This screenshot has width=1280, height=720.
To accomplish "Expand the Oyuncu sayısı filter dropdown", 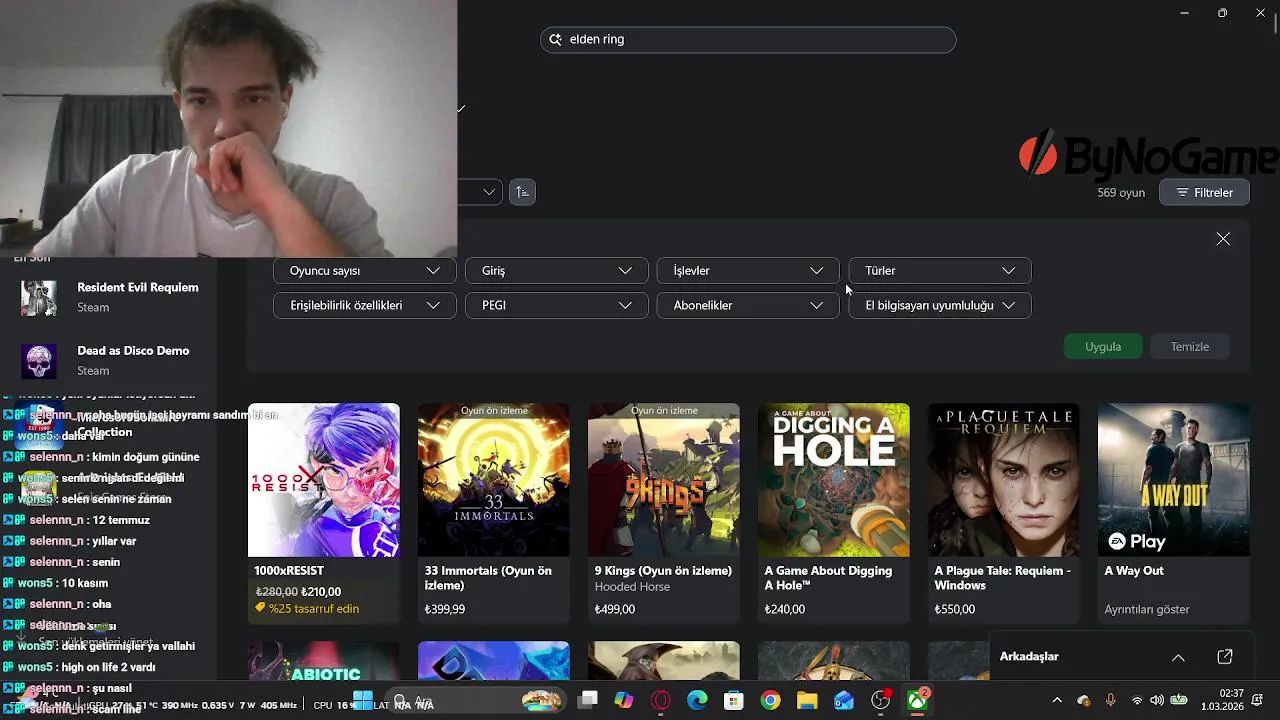I will [364, 270].
